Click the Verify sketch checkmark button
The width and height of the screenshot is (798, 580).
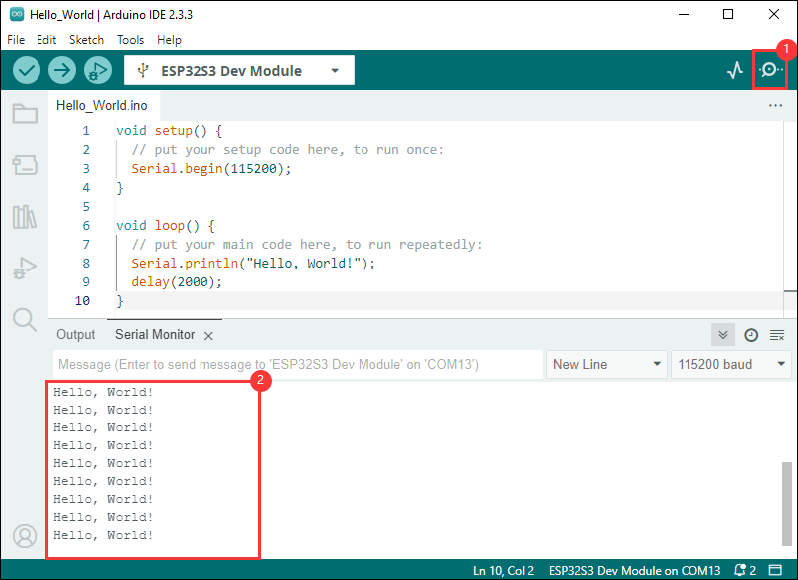[26, 70]
